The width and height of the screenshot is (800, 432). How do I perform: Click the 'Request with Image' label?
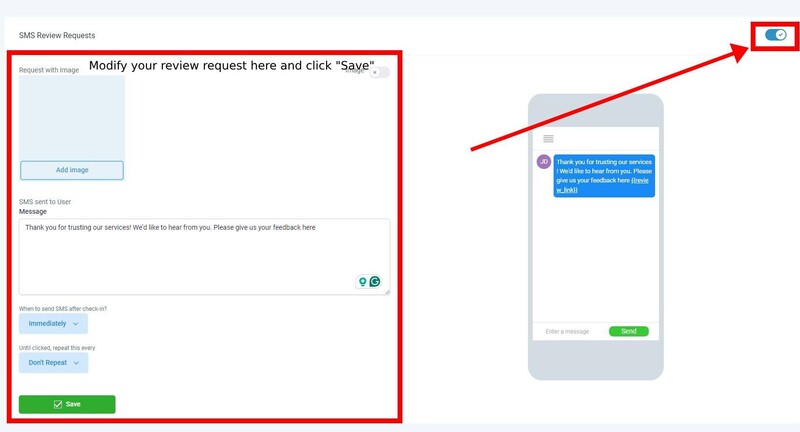pyautogui.click(x=49, y=70)
